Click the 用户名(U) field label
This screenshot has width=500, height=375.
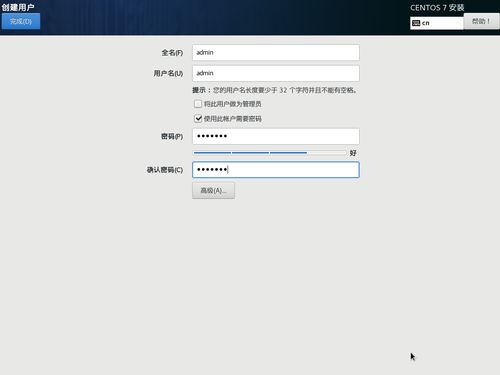click(168, 73)
